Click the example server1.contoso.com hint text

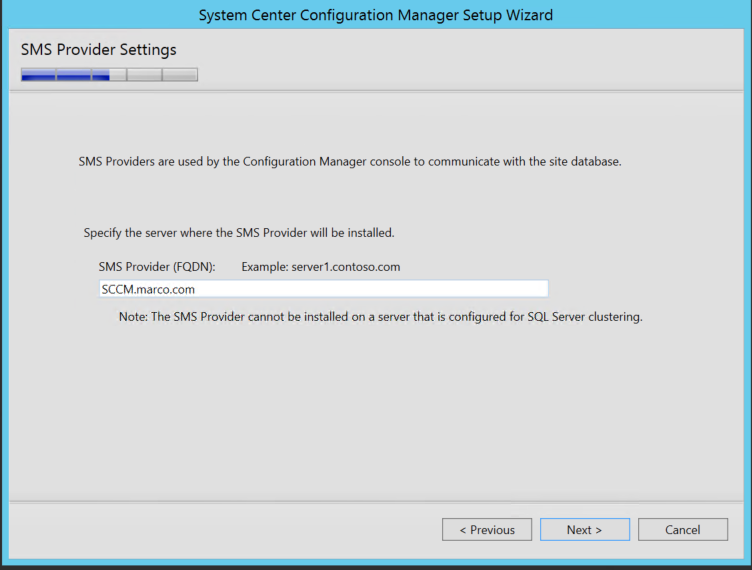[321, 267]
